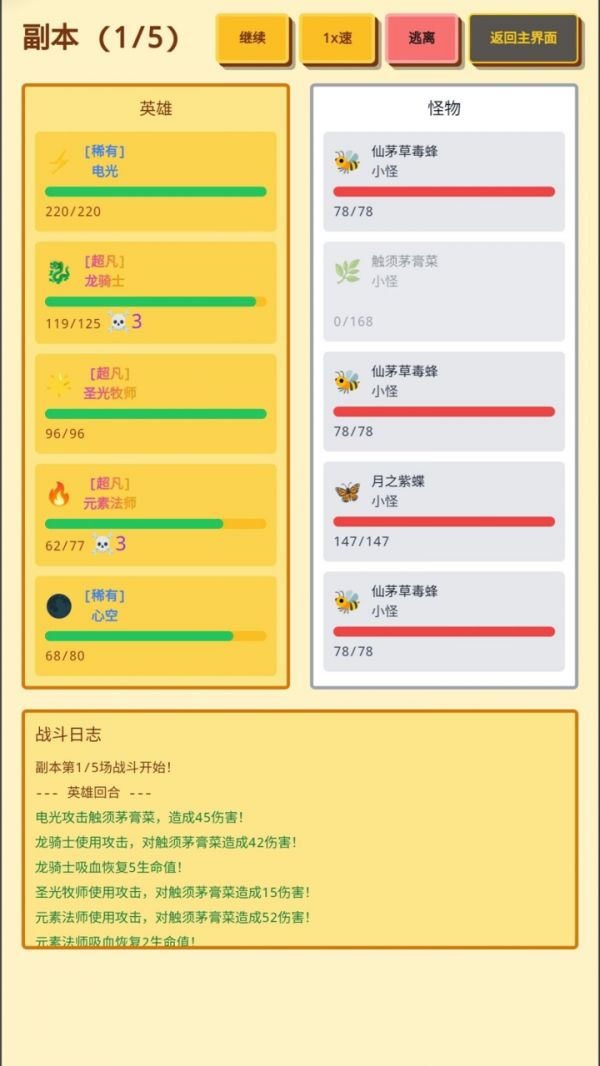
Task: Select the leaf icon of defeated 触须茅膏菜
Action: click(x=344, y=270)
